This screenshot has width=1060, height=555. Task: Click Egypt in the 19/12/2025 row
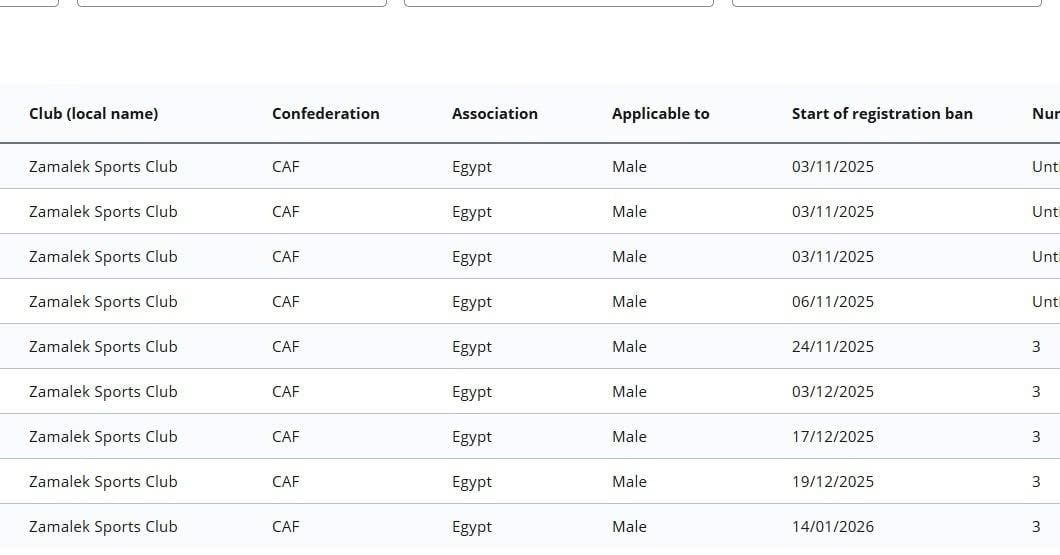(471, 482)
